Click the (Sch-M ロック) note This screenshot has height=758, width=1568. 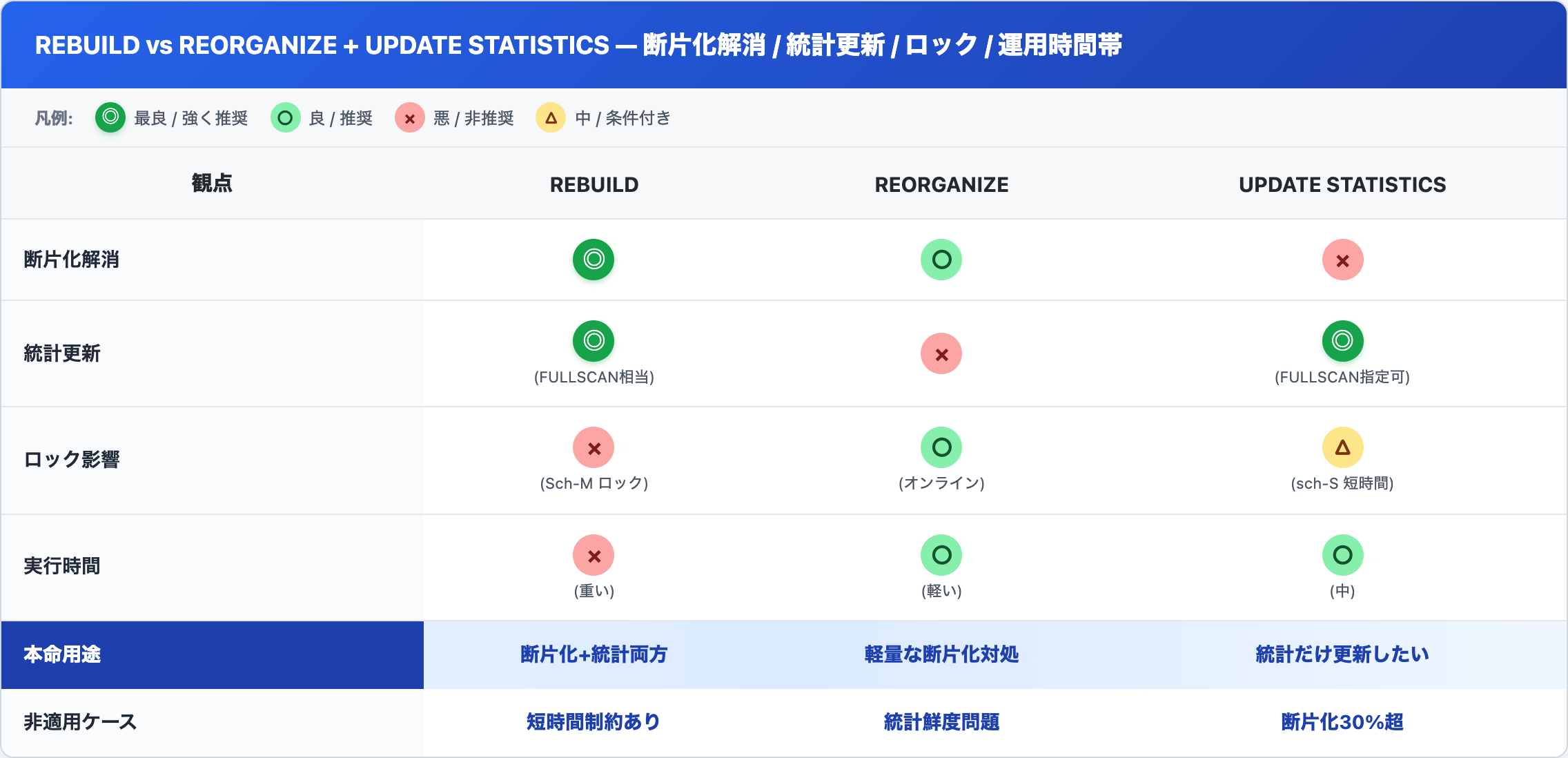click(x=594, y=483)
